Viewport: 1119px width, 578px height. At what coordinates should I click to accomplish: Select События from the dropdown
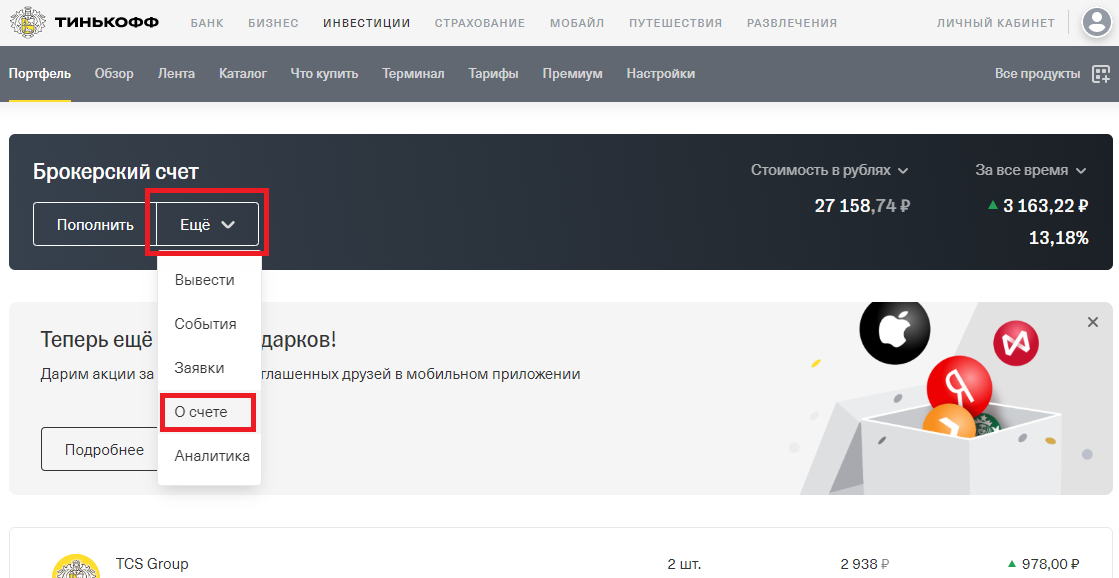point(206,324)
